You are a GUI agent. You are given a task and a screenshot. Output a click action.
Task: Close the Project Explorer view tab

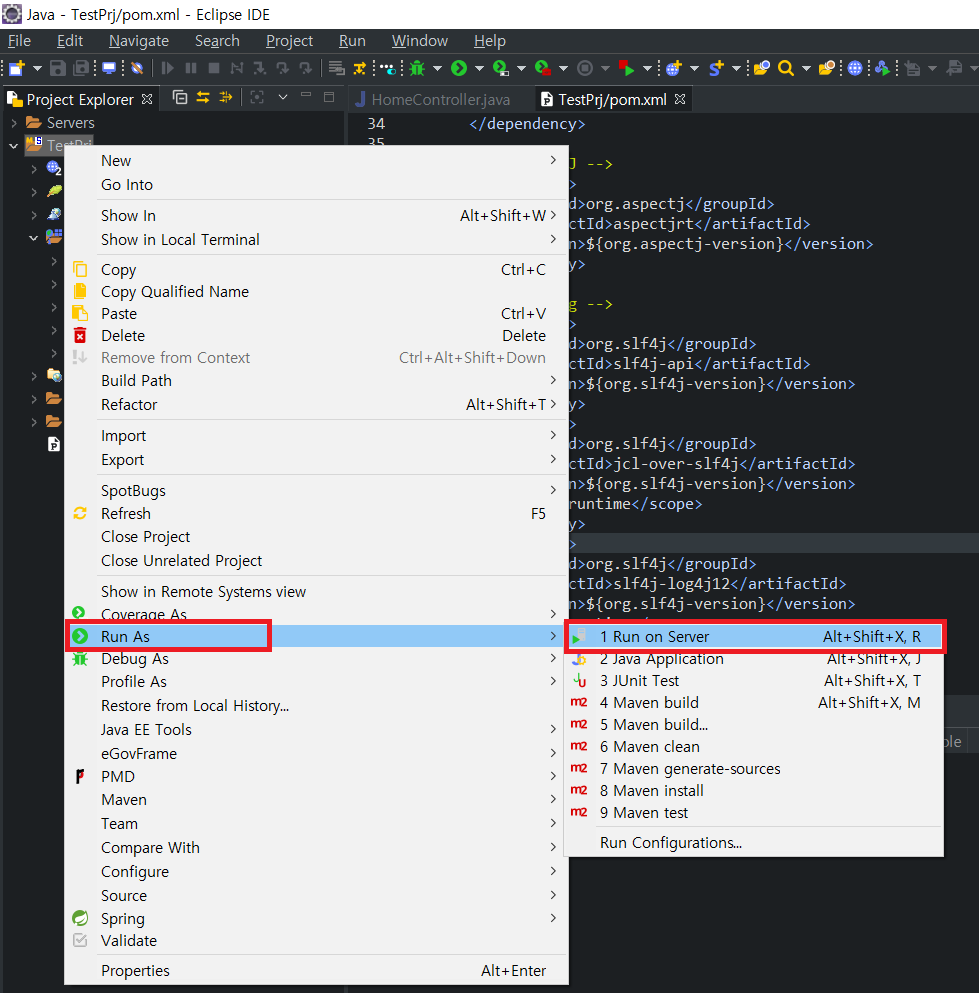[147, 99]
